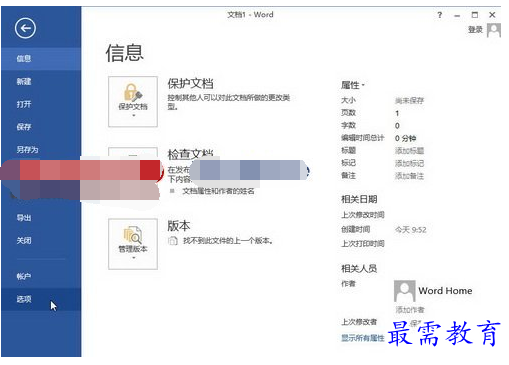Click the 保护文档 heading text
This screenshot has height=365, width=509.
[x=190, y=84]
